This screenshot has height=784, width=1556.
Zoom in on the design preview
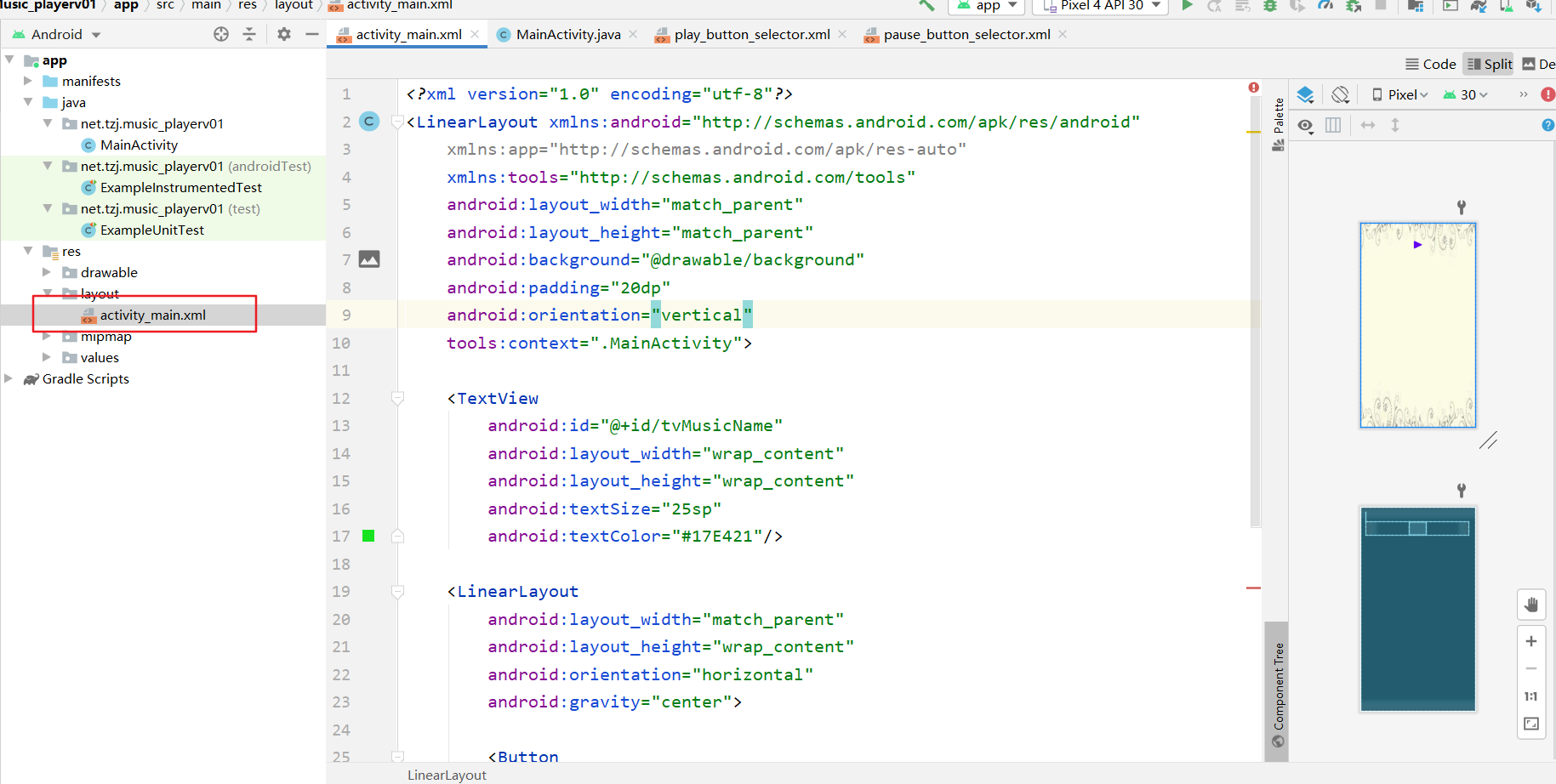[1531, 641]
